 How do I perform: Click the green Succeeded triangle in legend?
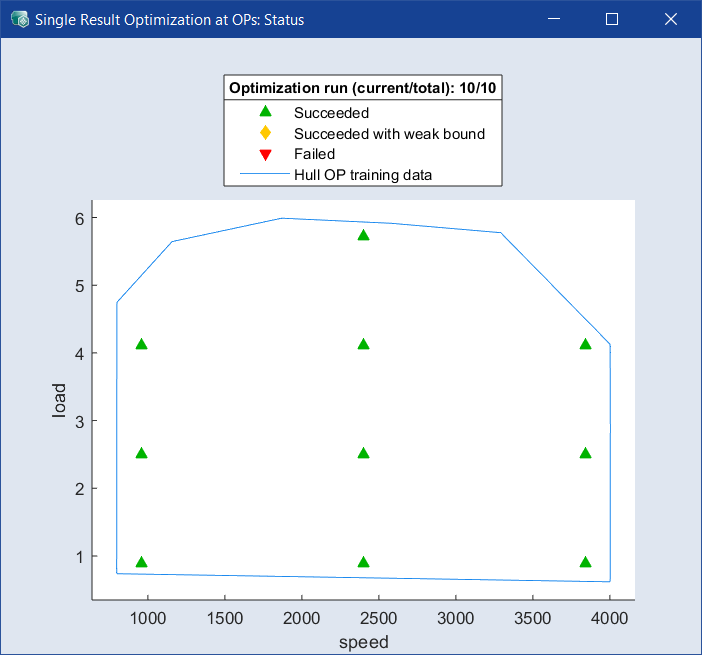point(265,113)
